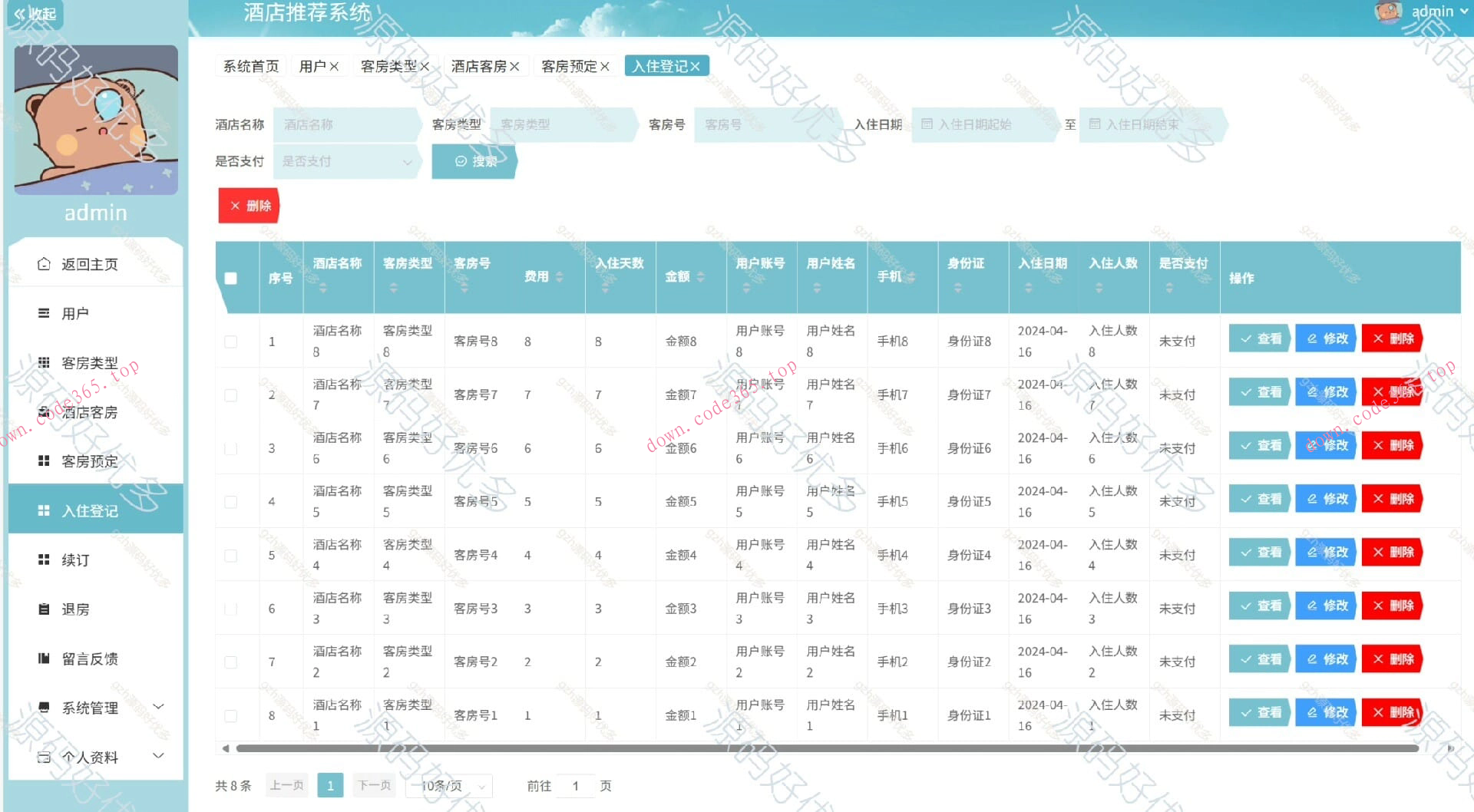
Task: Open 留言反馈 feedback sidebar icon
Action: 44,658
